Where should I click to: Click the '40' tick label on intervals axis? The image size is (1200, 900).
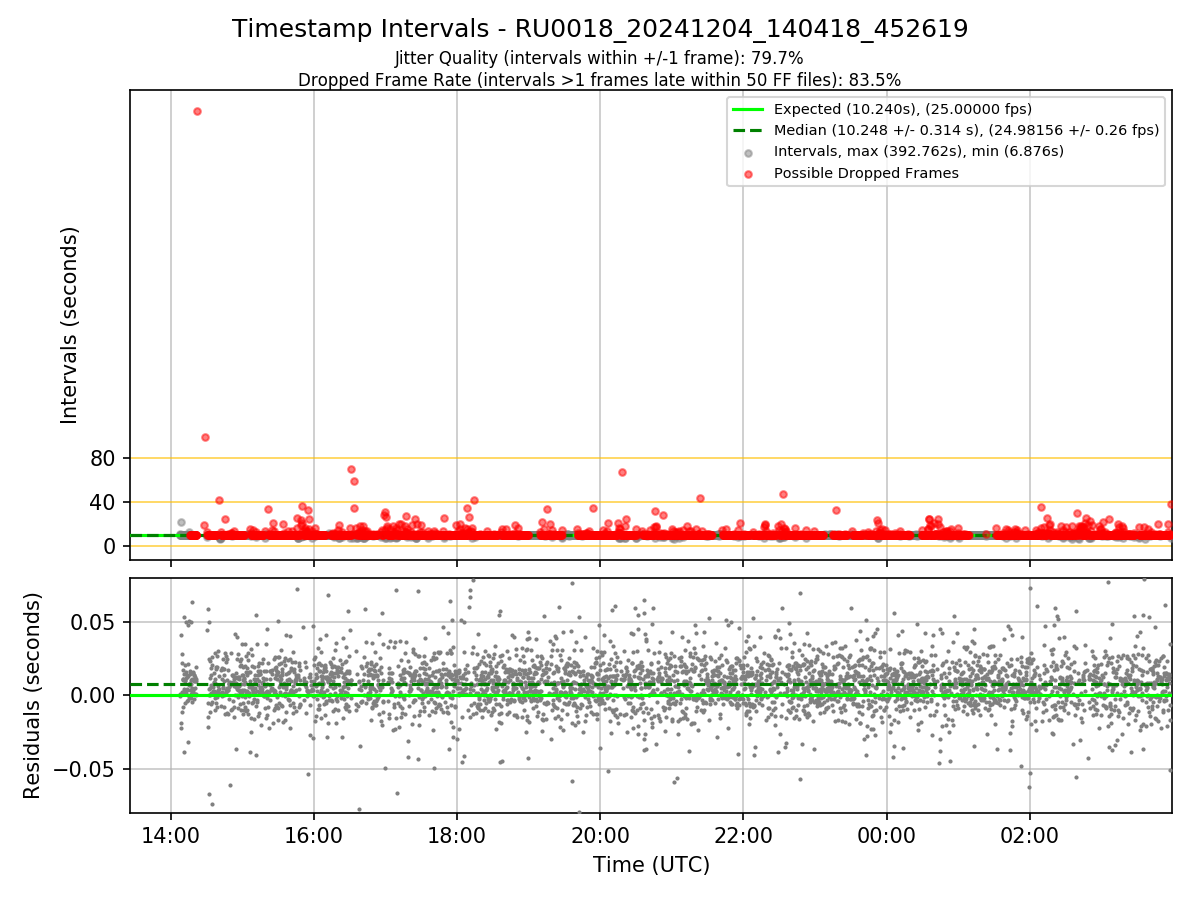point(103,502)
